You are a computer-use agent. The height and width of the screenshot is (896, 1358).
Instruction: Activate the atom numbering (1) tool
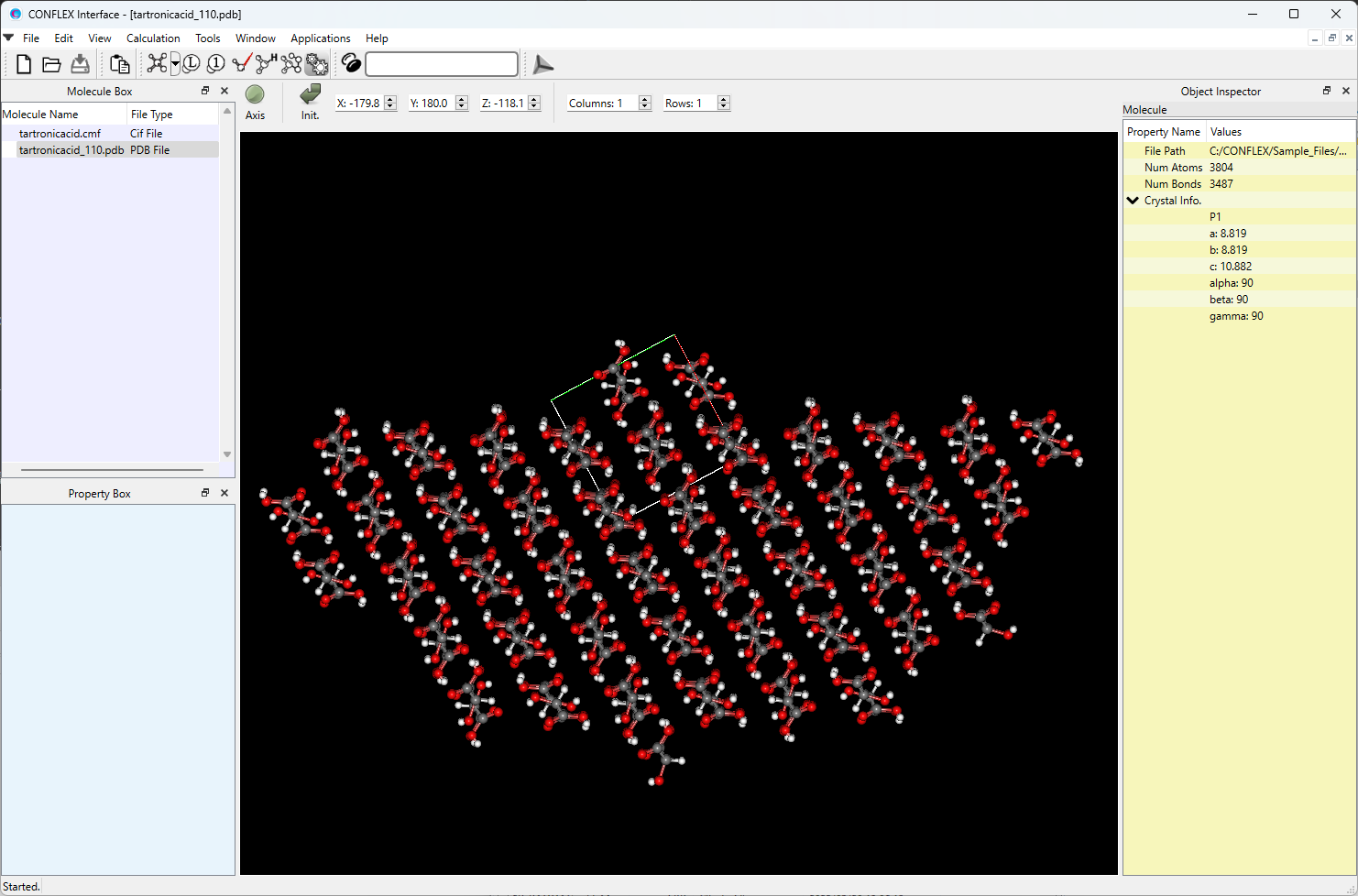tap(215, 64)
